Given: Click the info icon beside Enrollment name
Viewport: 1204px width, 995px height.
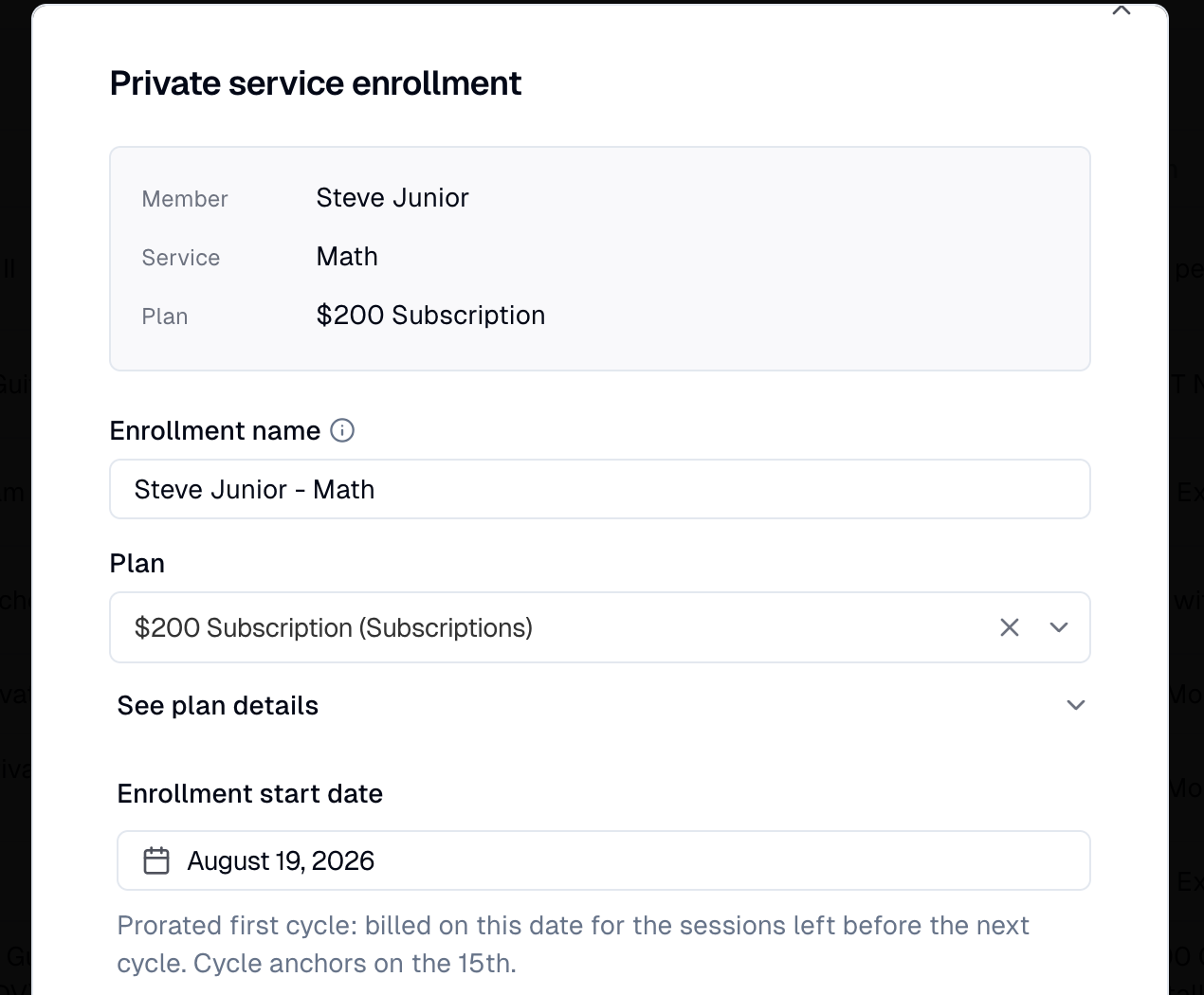Looking at the screenshot, I should click(342, 430).
